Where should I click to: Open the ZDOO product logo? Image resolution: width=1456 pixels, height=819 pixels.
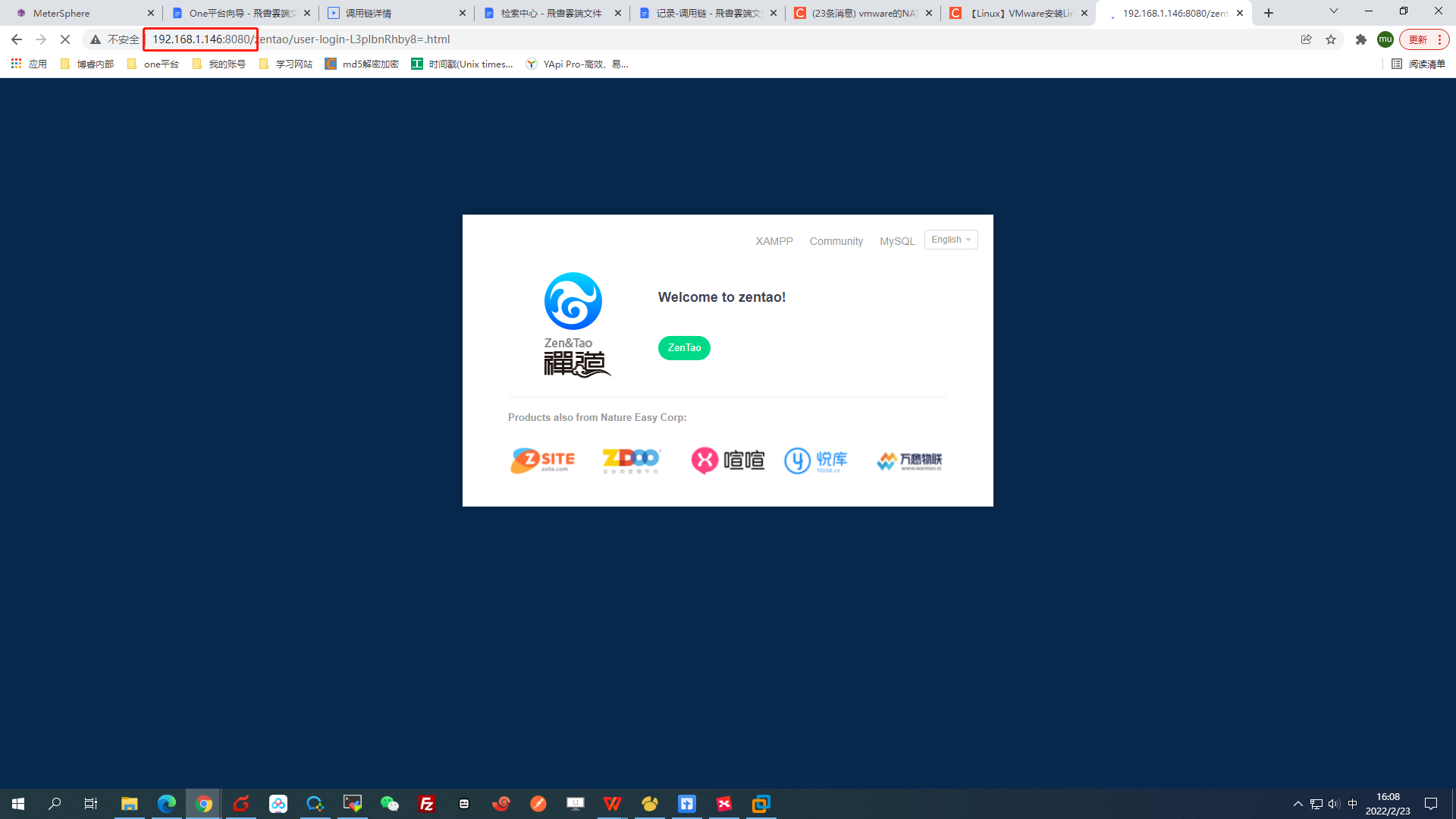pyautogui.click(x=632, y=460)
